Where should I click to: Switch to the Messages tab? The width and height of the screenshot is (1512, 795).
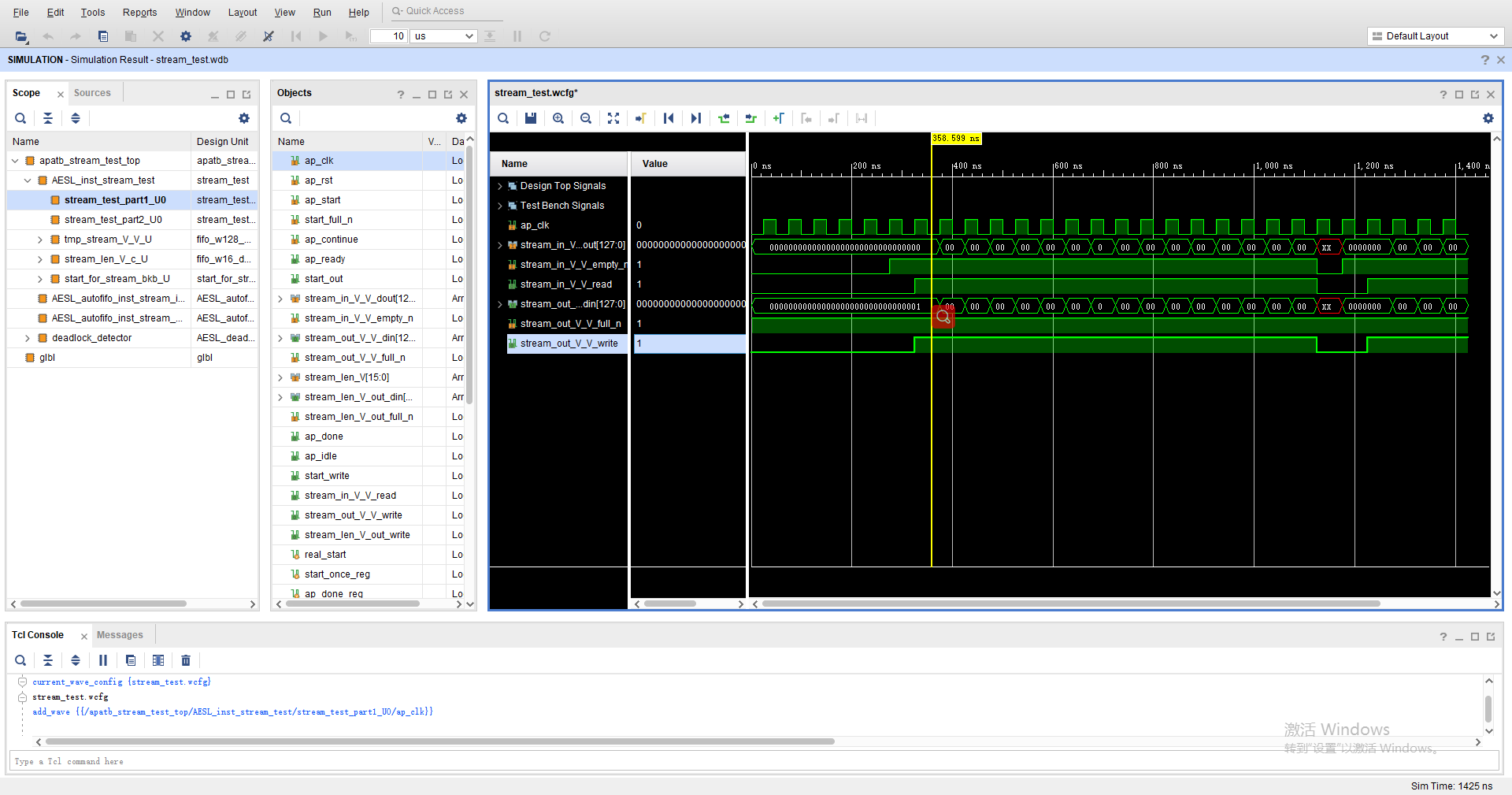(120, 634)
